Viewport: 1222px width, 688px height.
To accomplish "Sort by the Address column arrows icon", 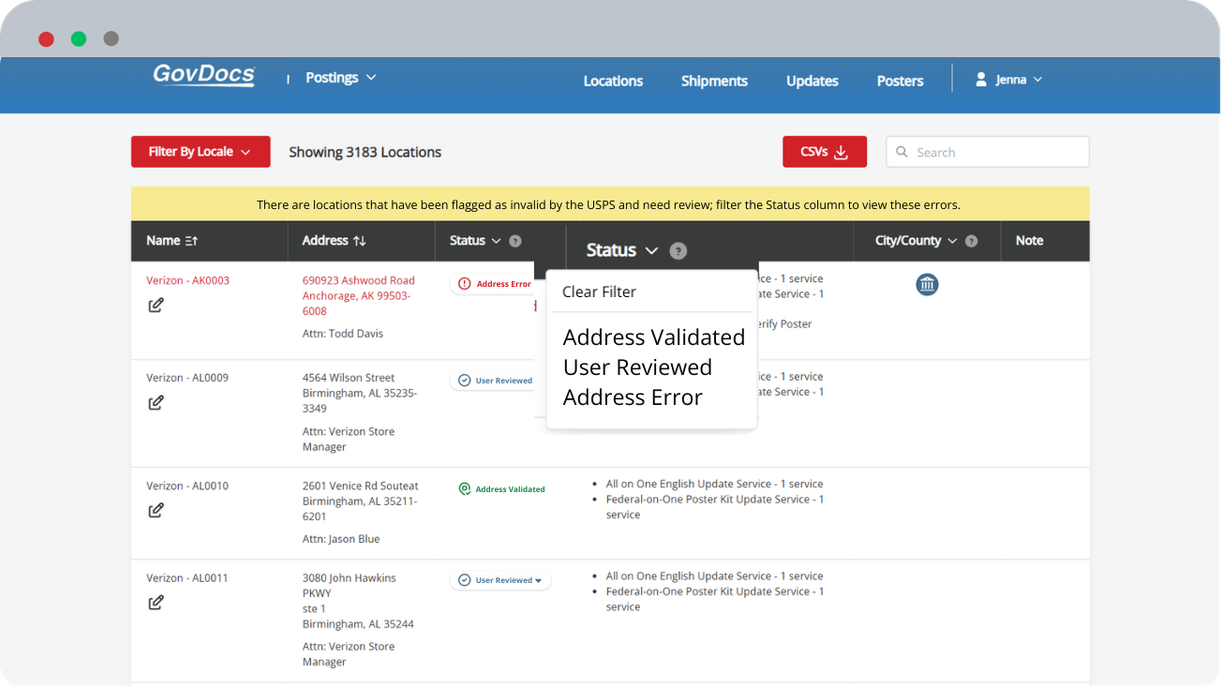I will pyautogui.click(x=360, y=241).
